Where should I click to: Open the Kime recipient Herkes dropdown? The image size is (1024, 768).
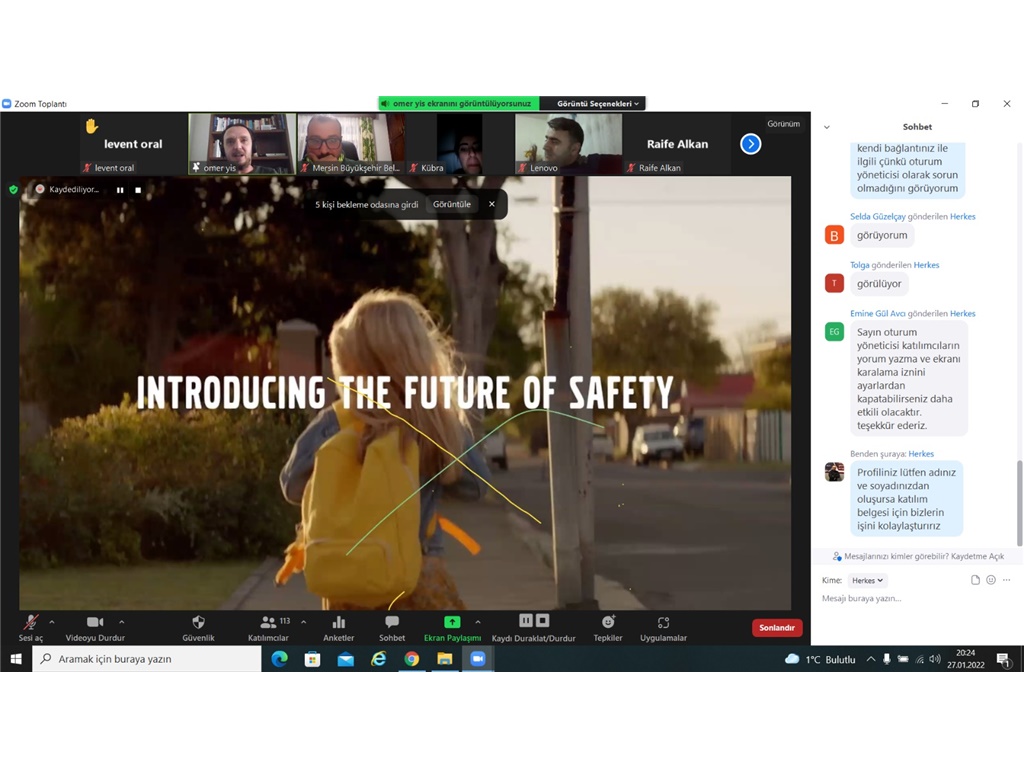coord(867,581)
